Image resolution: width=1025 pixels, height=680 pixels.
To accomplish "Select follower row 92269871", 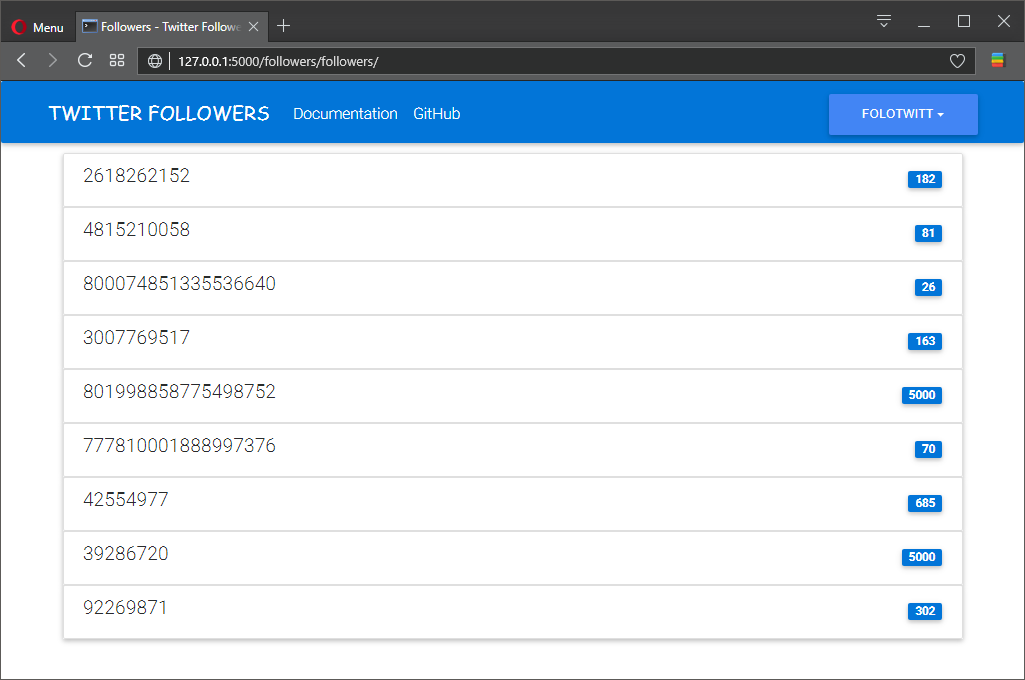I will [x=512, y=612].
